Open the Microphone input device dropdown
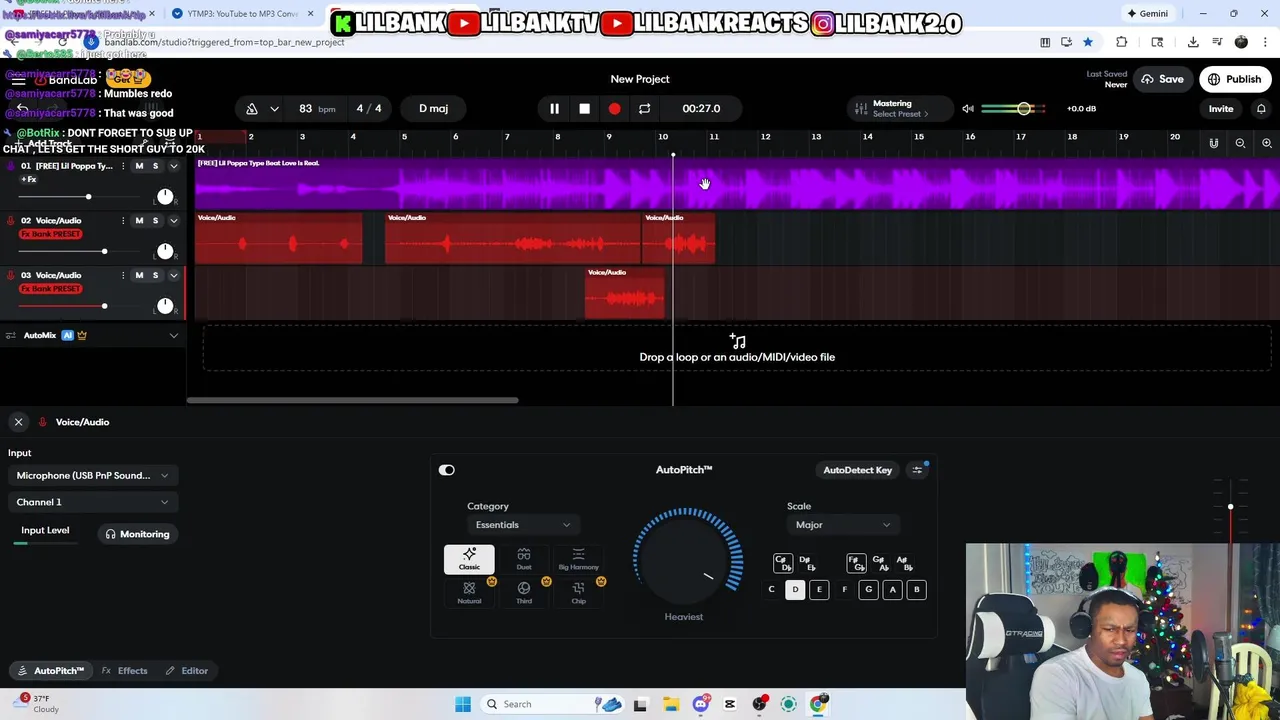The height and width of the screenshot is (720, 1280). 92,476
